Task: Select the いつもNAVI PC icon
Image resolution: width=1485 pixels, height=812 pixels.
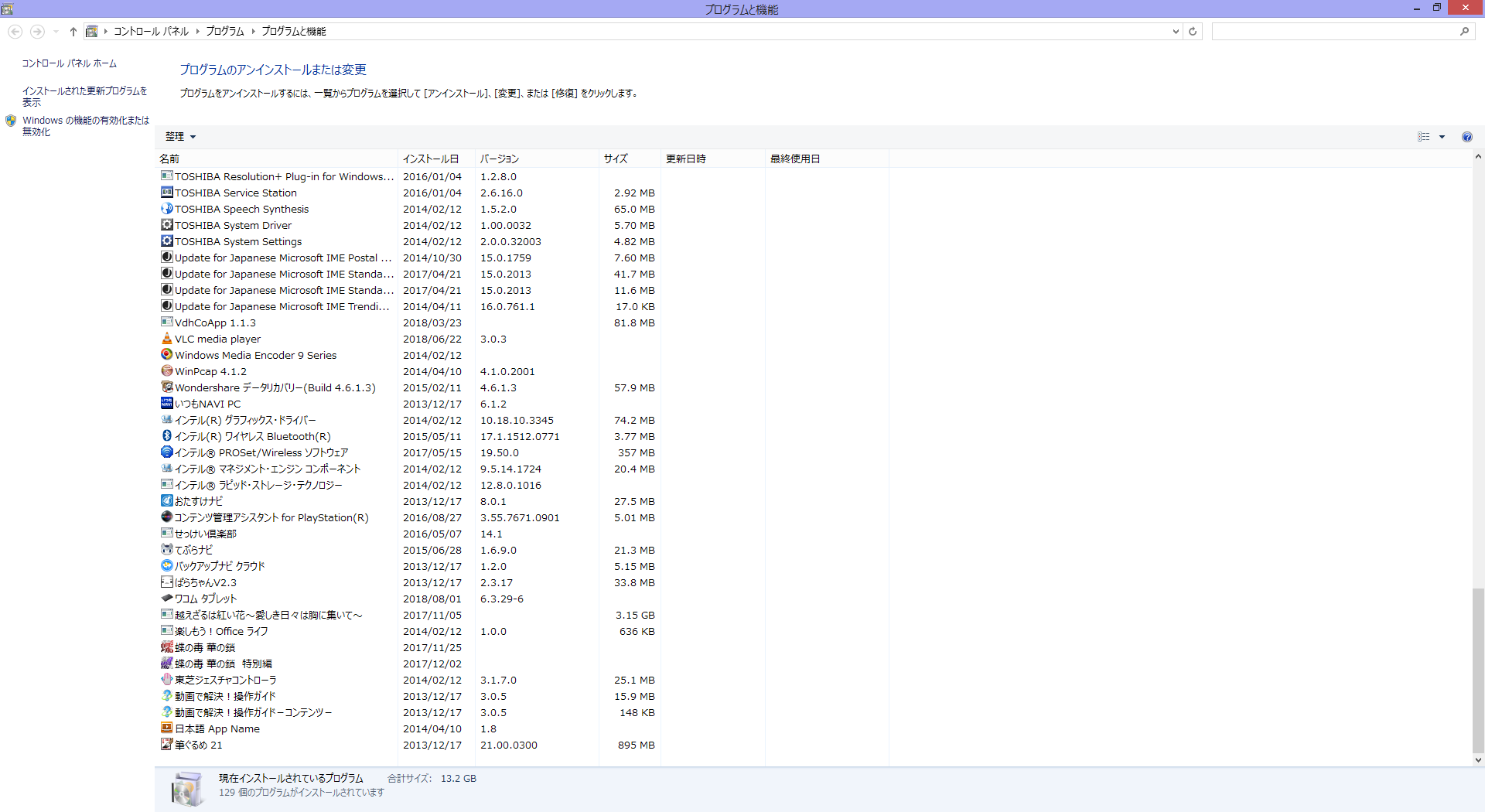Action: pos(166,404)
